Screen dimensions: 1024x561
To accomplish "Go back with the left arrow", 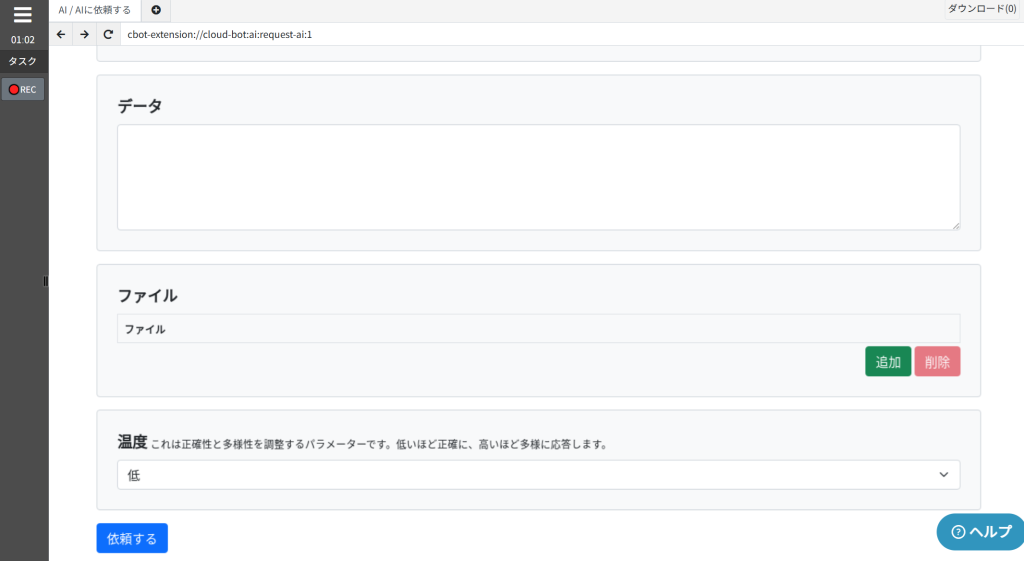I will pos(61,34).
